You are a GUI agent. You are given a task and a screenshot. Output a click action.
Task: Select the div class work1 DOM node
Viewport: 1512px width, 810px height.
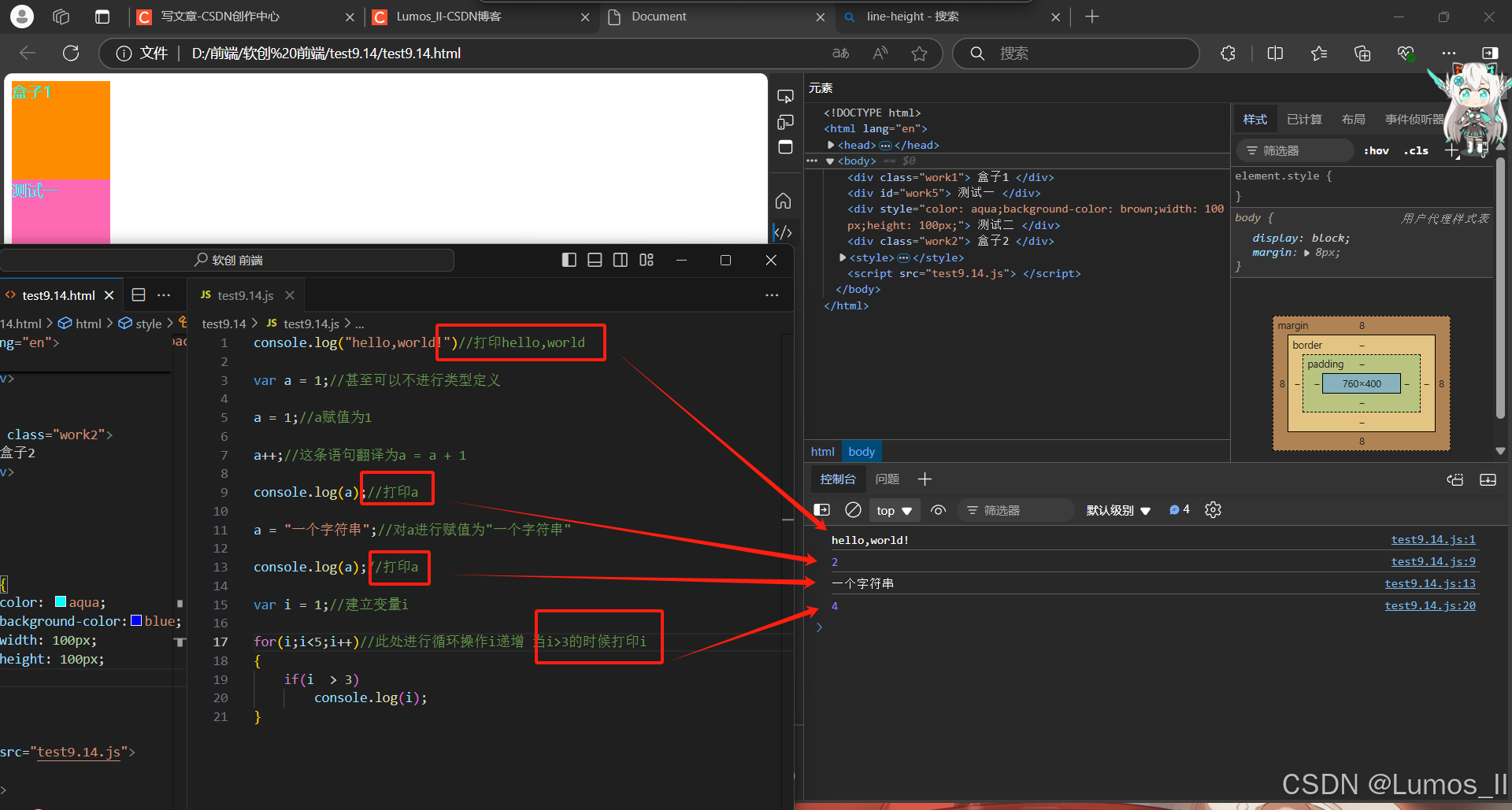coord(951,177)
